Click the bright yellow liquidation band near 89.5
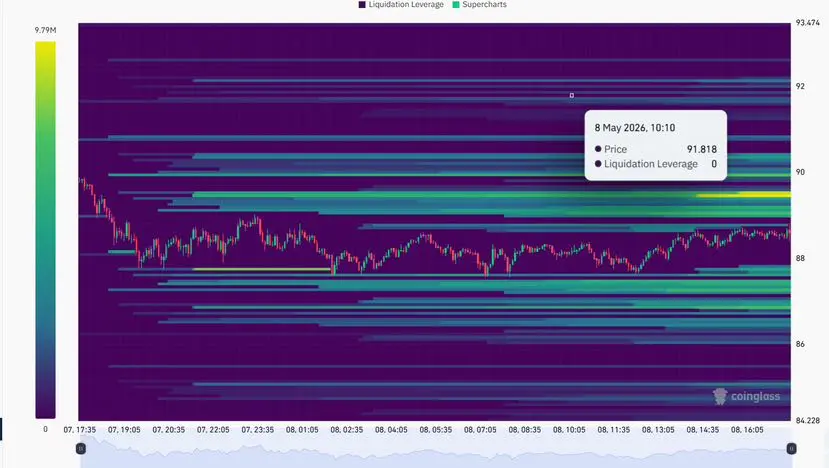The height and width of the screenshot is (468, 829). [x=743, y=195]
